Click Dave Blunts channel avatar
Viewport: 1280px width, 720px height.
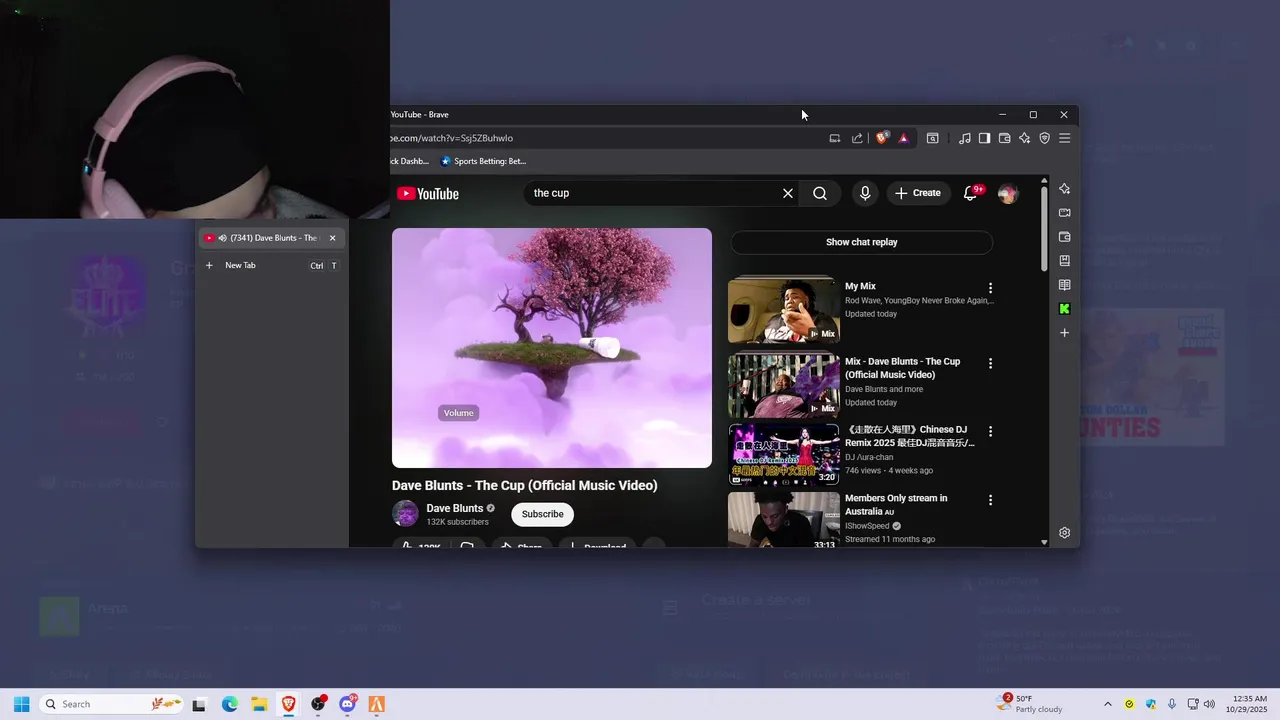(x=405, y=514)
